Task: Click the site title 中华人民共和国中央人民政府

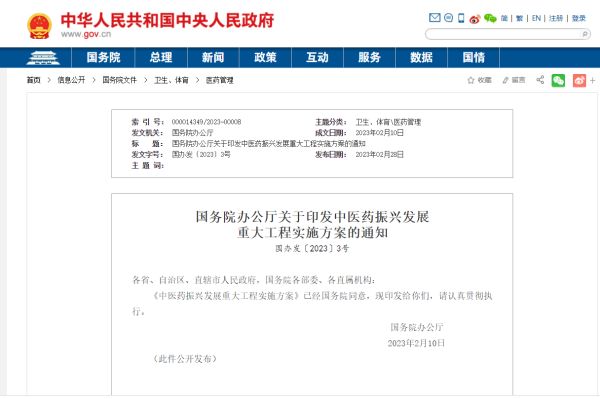Action: pos(168,20)
